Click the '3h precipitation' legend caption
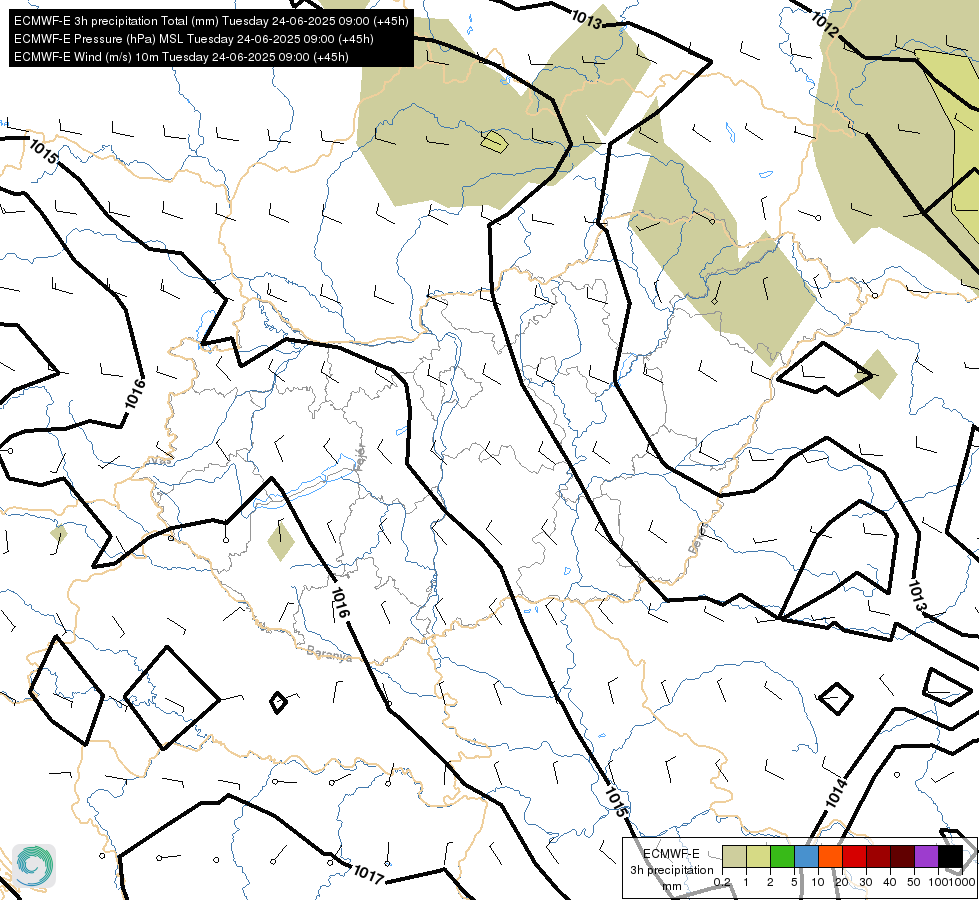The image size is (979, 900). coord(671,870)
